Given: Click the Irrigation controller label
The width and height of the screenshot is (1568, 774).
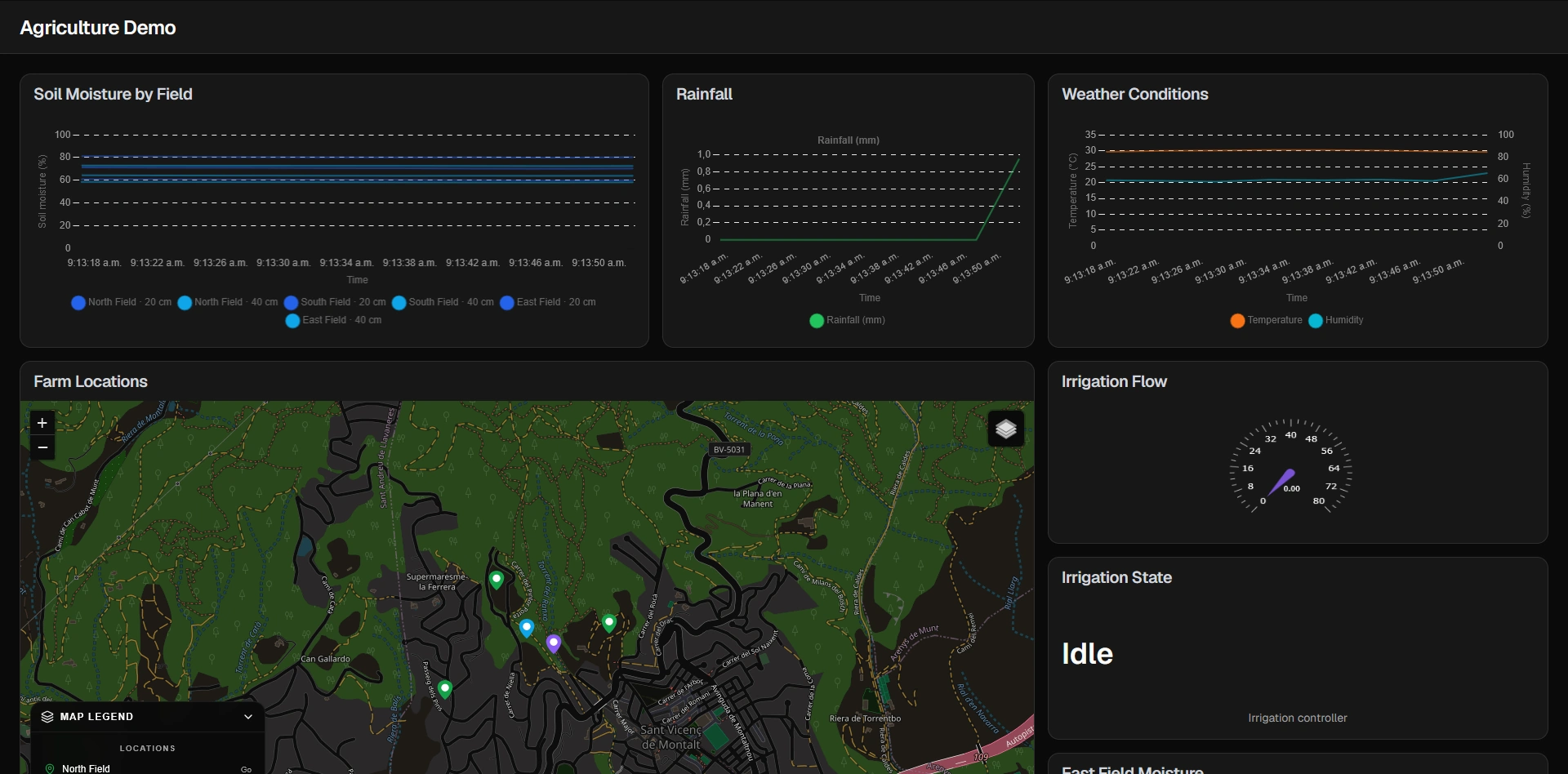Looking at the screenshot, I should 1298,718.
